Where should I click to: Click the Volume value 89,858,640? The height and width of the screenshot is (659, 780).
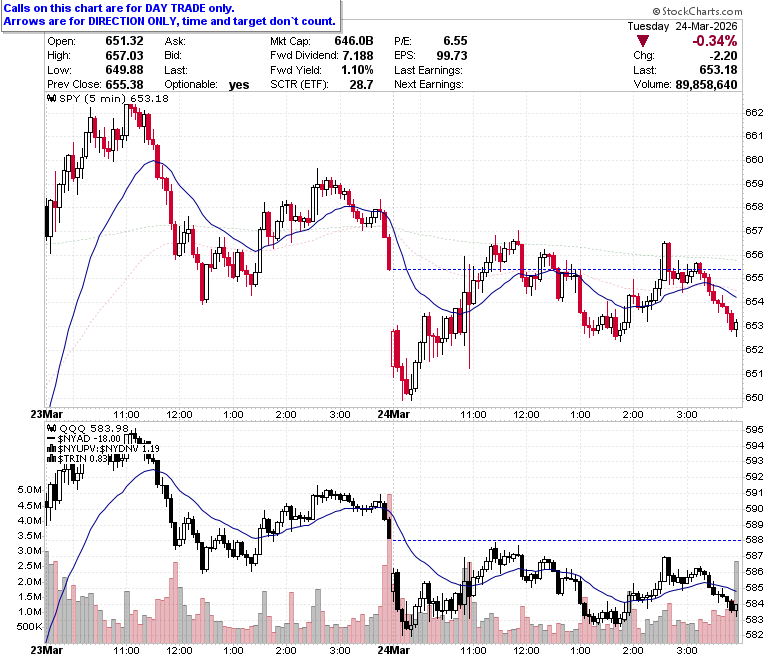coord(706,85)
